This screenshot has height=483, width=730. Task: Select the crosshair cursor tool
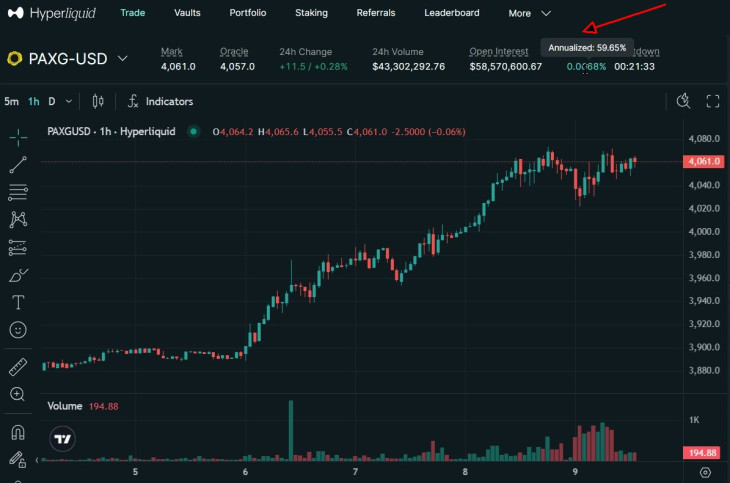17,137
